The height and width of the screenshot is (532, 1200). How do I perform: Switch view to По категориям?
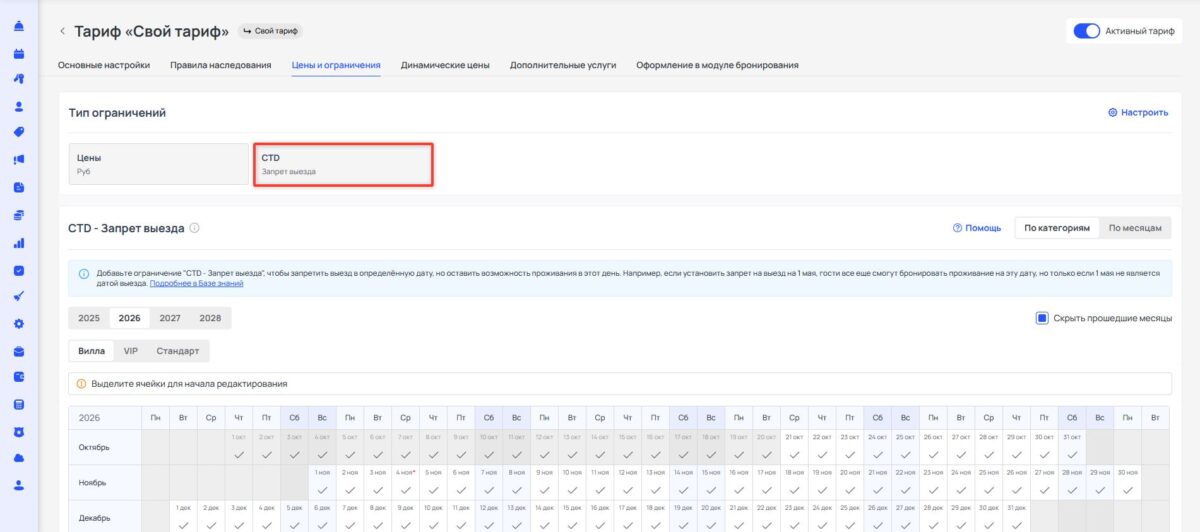1057,228
